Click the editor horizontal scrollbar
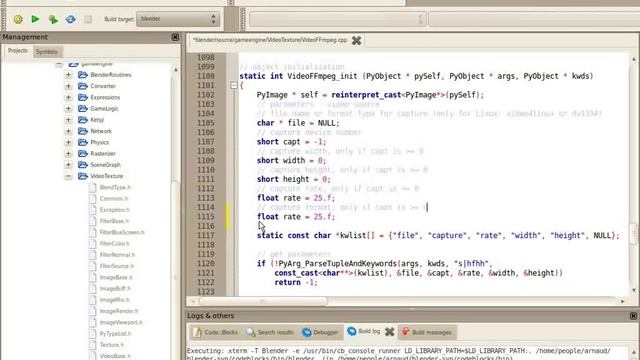 point(263,301)
